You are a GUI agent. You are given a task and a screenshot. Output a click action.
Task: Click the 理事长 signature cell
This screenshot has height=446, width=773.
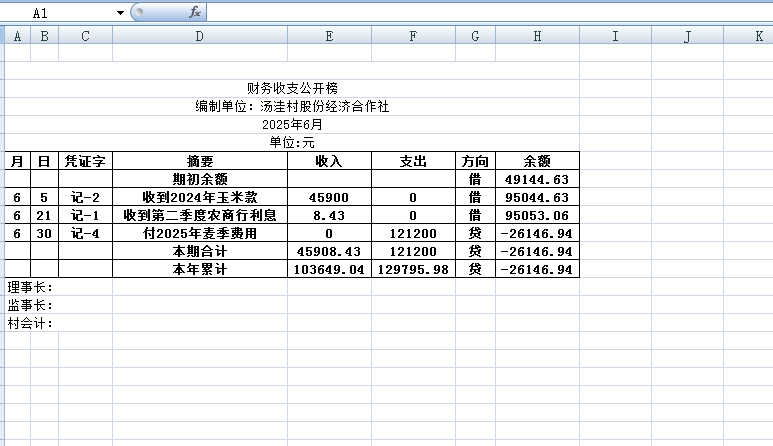[x=30, y=288]
